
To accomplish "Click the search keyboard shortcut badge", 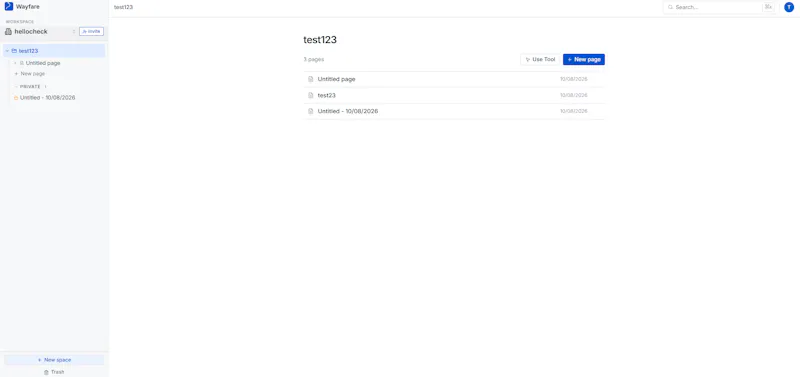I will pos(768,7).
